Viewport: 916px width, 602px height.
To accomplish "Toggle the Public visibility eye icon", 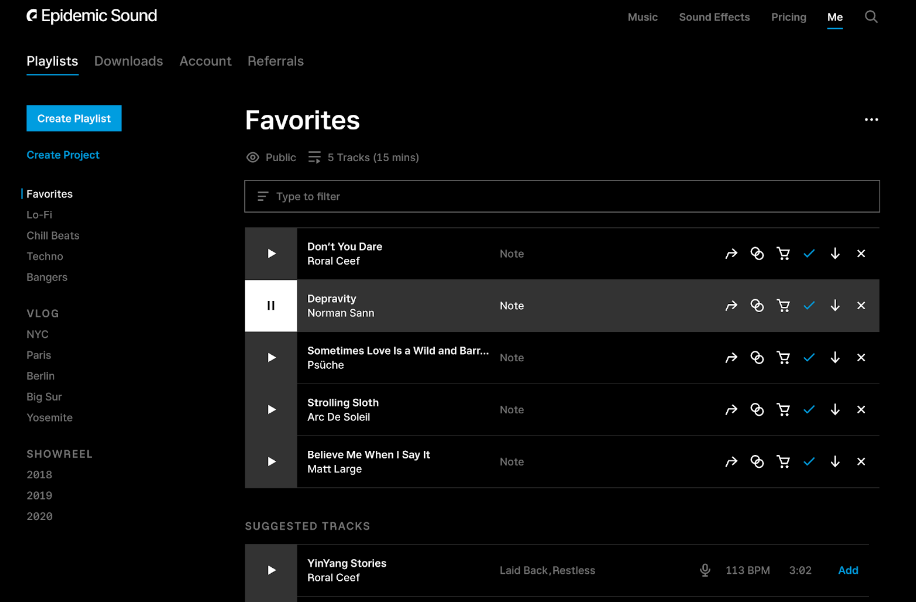I will click(x=253, y=158).
